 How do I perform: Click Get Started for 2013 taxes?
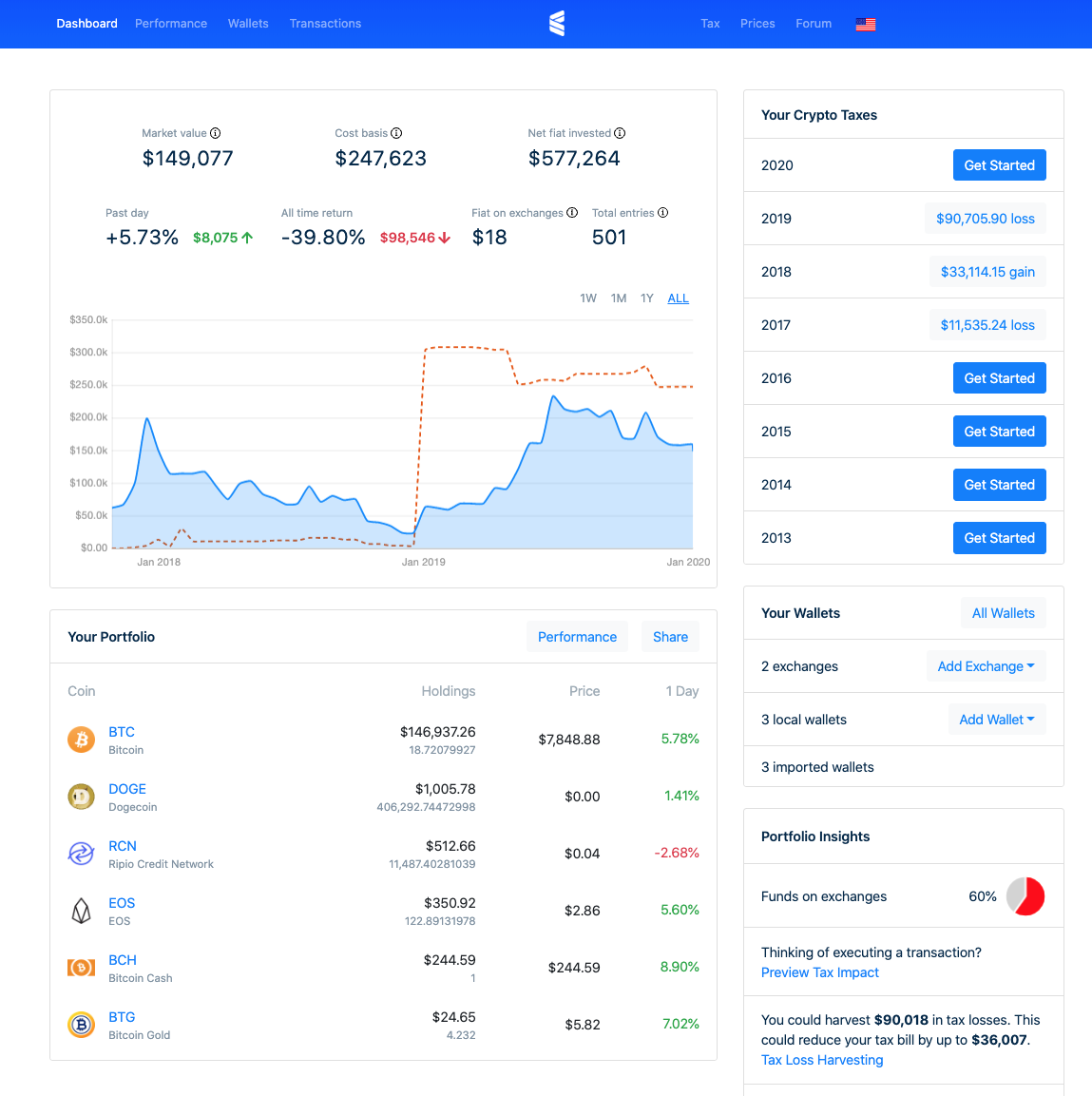pyautogui.click(x=999, y=537)
